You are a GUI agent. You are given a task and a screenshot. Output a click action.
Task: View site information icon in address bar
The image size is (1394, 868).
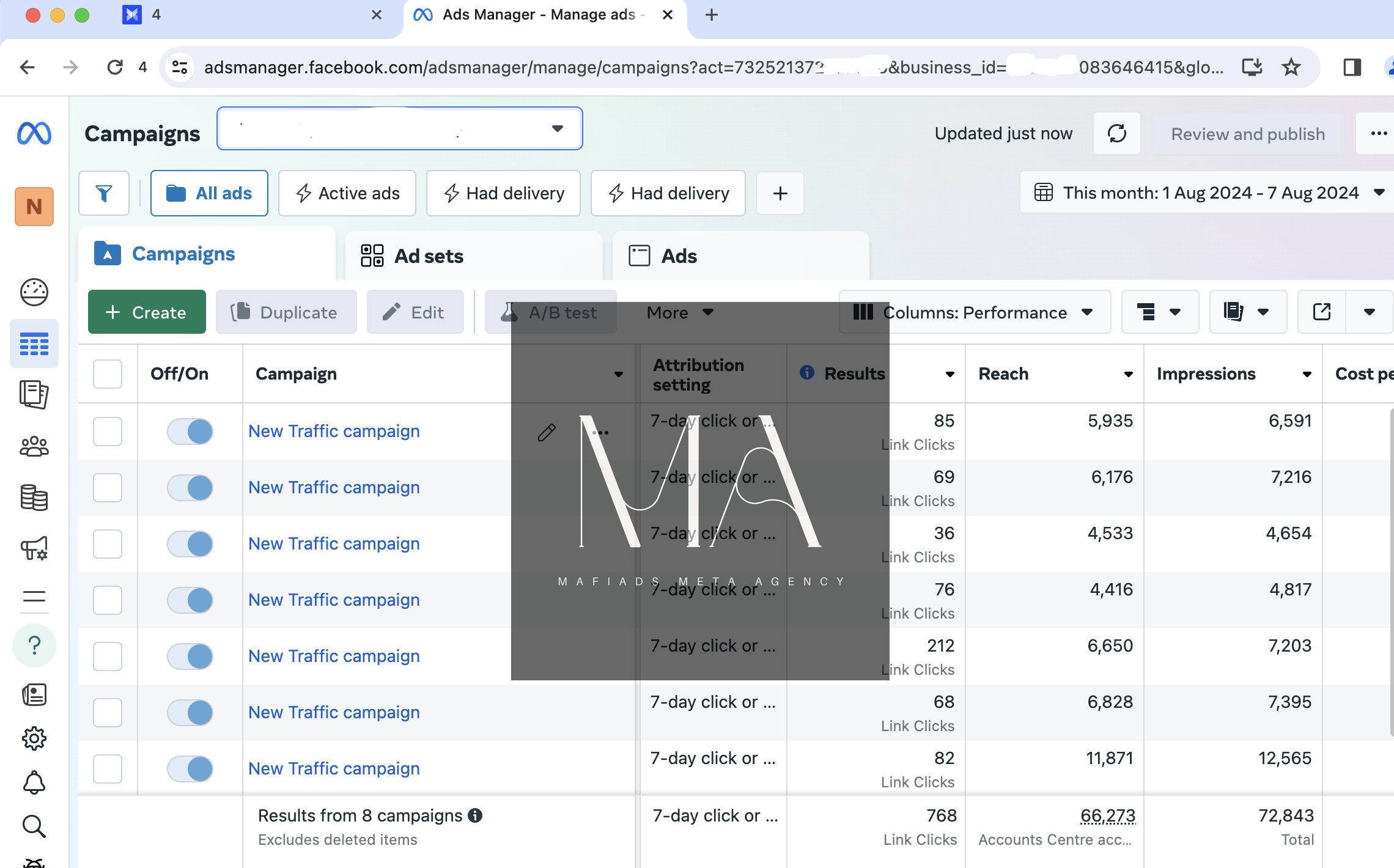[180, 67]
